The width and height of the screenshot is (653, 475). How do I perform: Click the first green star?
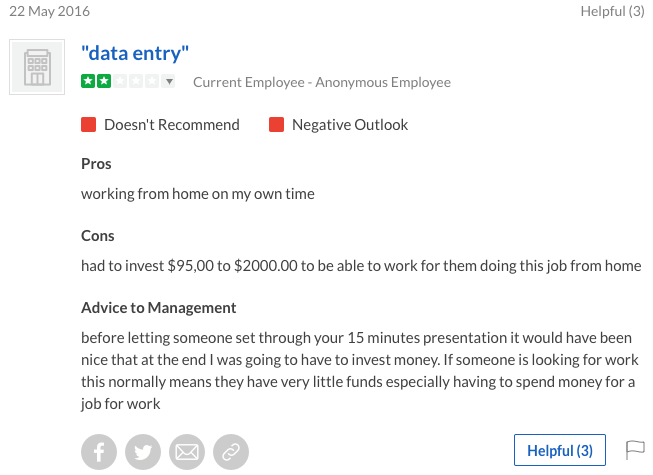click(88, 81)
